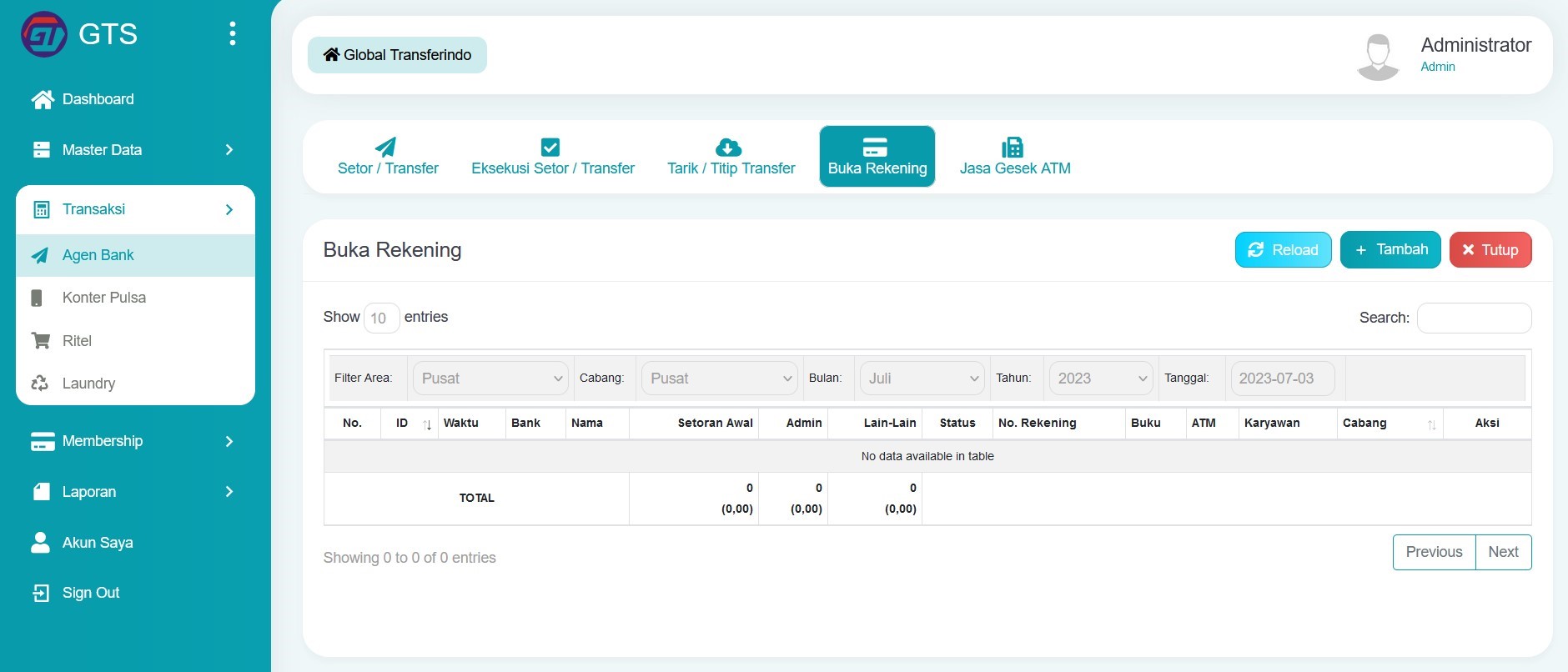Open the Tahun 2023 dropdown
The height and width of the screenshot is (672, 1568).
point(1101,379)
